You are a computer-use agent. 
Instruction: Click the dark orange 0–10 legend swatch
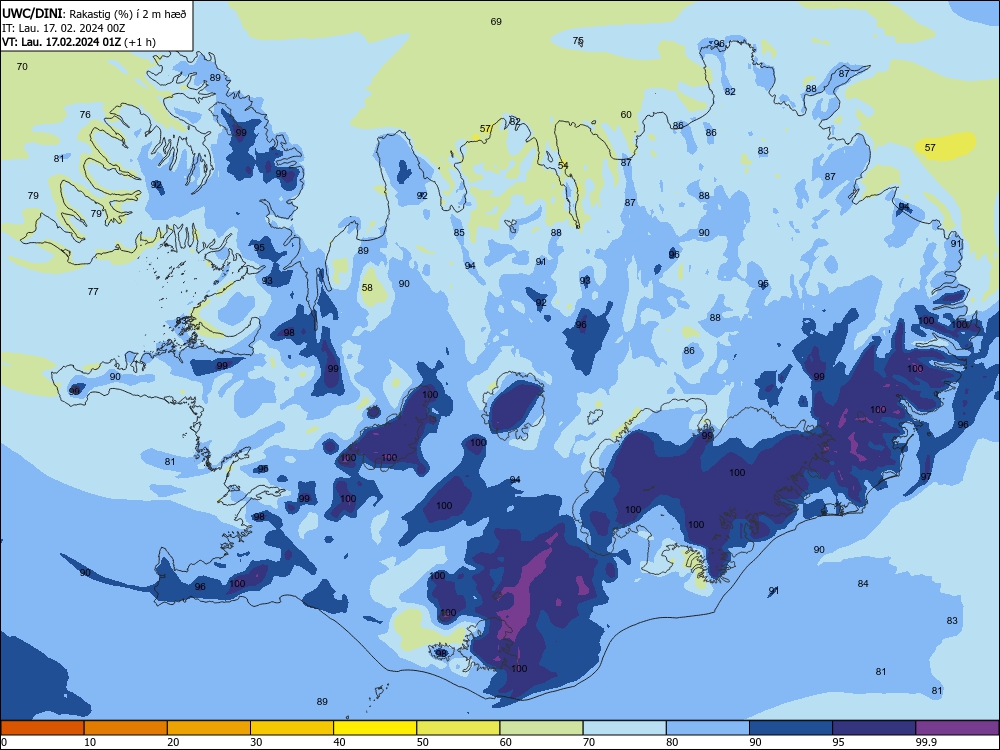point(42,728)
